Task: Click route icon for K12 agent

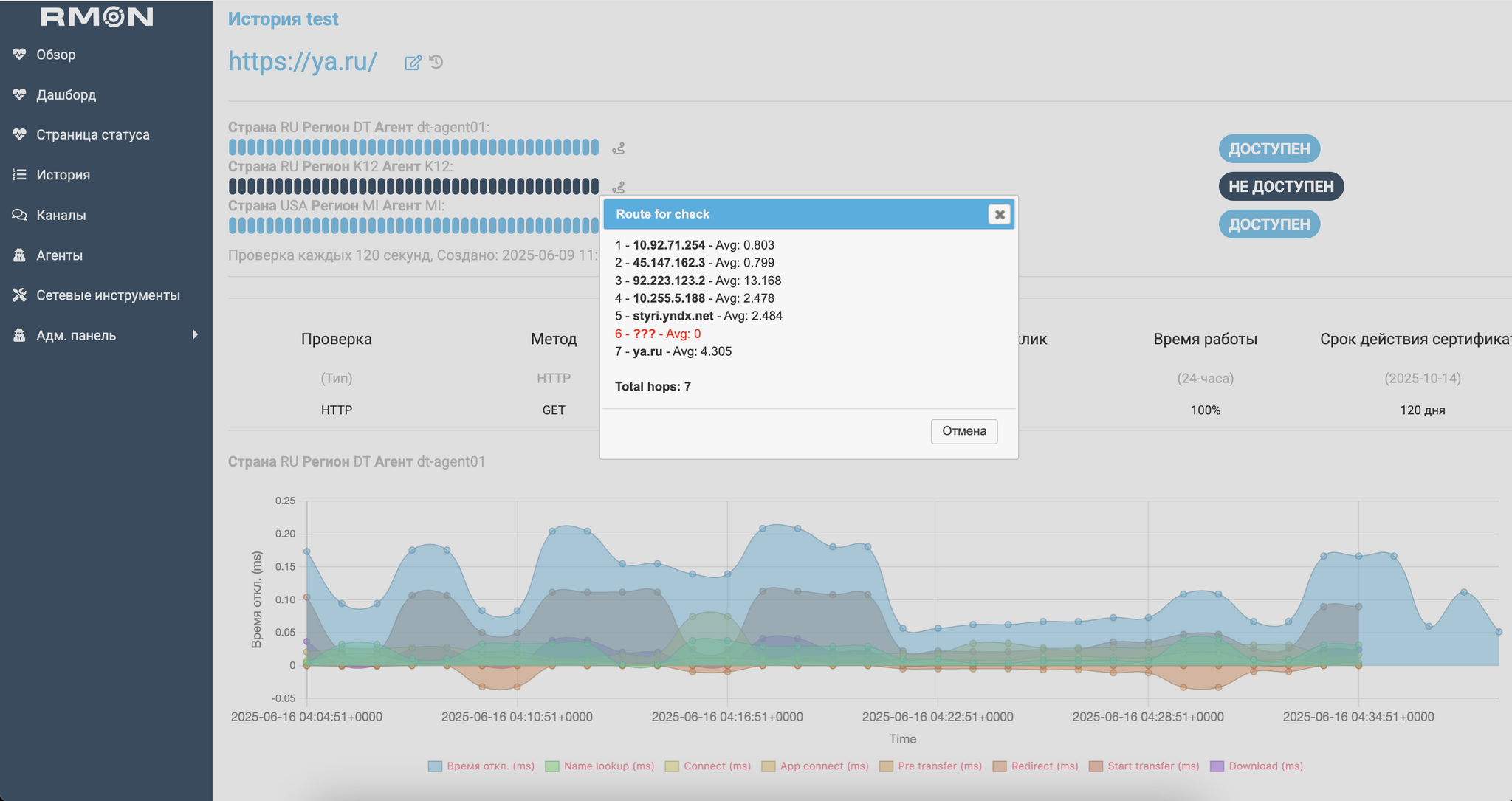Action: pos(619,188)
